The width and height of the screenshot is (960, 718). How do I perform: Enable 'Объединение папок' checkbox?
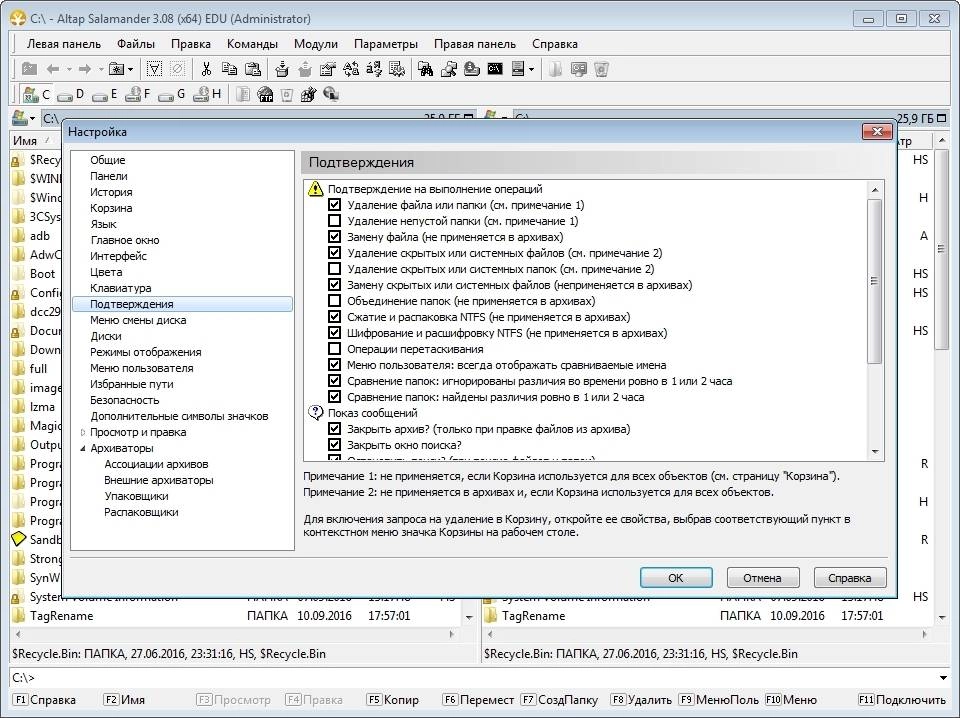pyautogui.click(x=334, y=301)
